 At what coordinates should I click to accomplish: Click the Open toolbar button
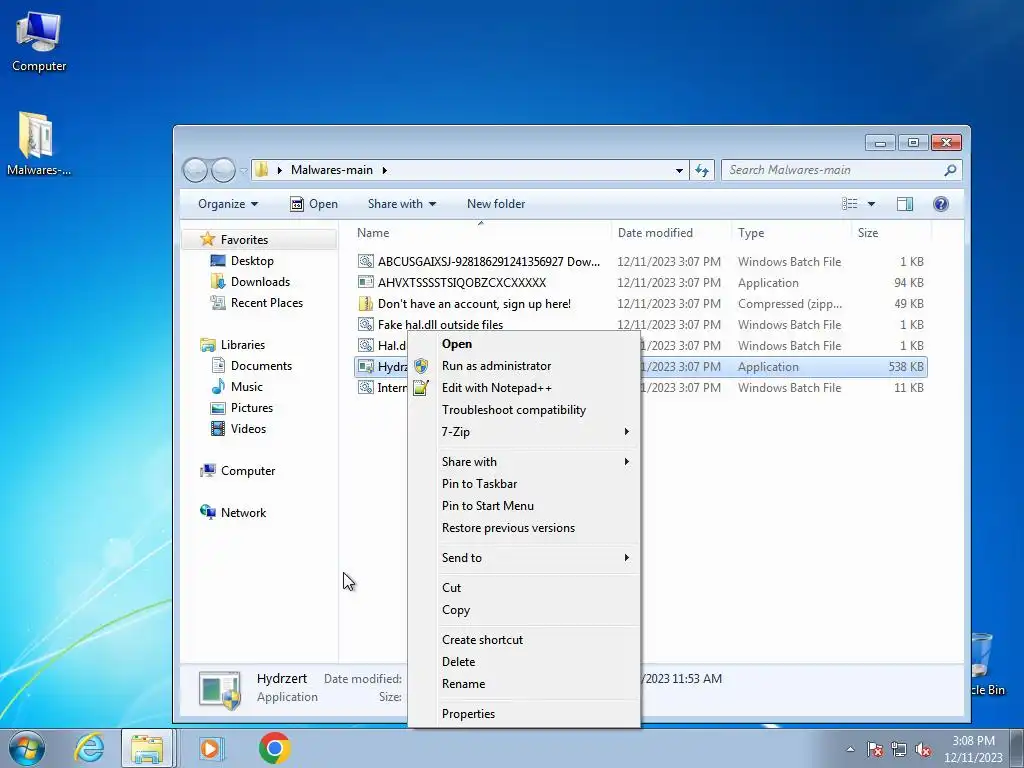(314, 204)
